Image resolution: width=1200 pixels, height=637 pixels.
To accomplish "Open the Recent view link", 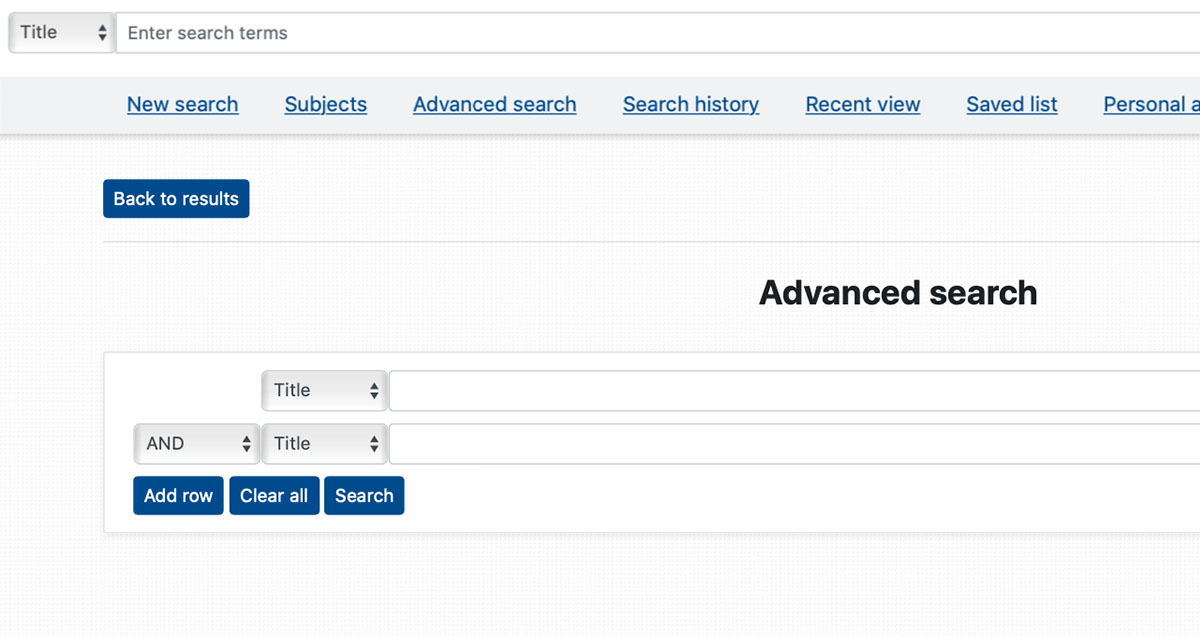I will (863, 104).
